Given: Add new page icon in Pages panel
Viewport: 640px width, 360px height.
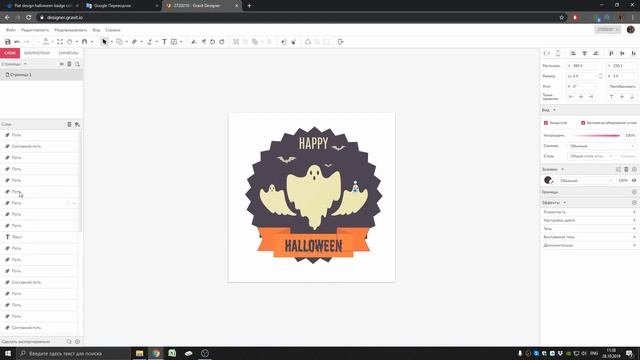Looking at the screenshot, I should click(77, 64).
